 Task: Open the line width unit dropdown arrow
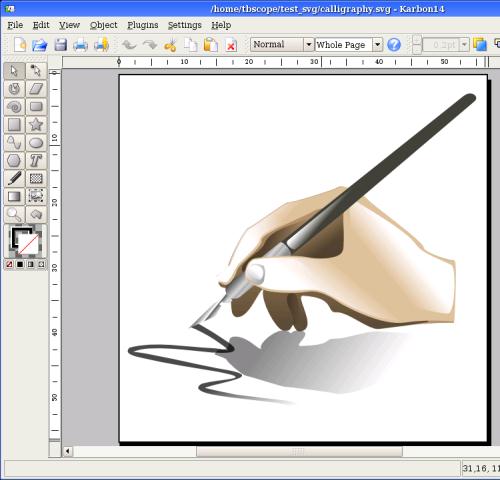(464, 44)
